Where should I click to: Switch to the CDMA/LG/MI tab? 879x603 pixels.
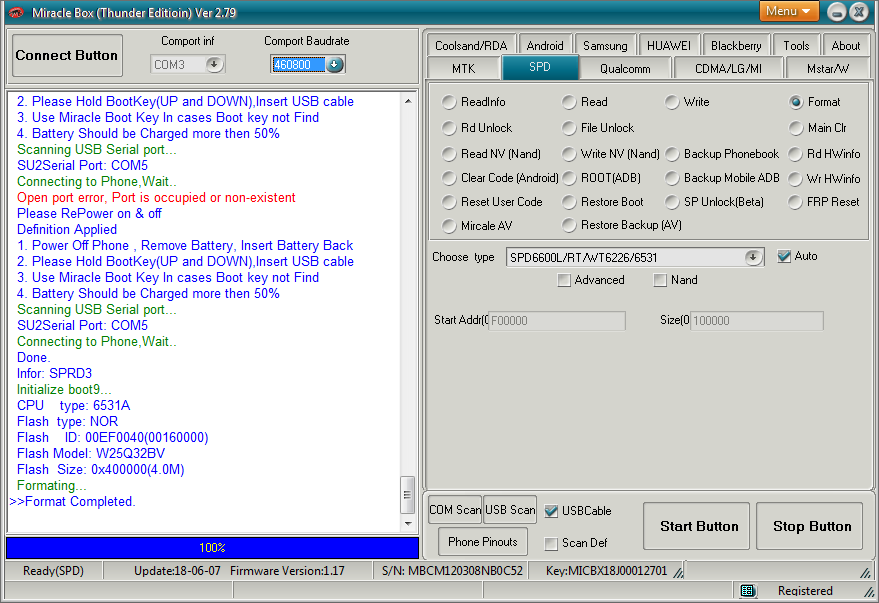[728, 68]
